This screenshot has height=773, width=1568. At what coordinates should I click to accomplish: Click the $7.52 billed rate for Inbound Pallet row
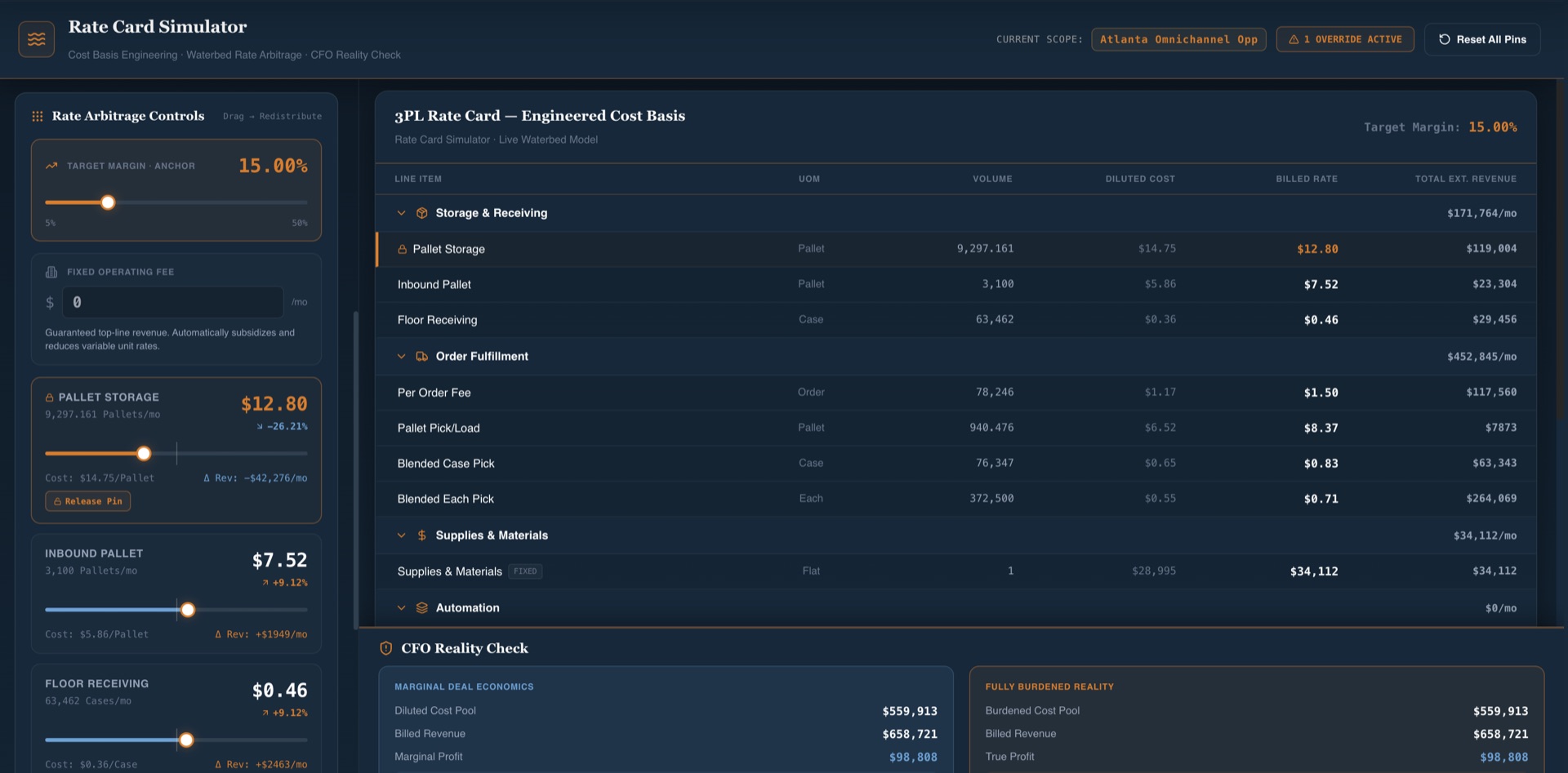(x=1321, y=285)
